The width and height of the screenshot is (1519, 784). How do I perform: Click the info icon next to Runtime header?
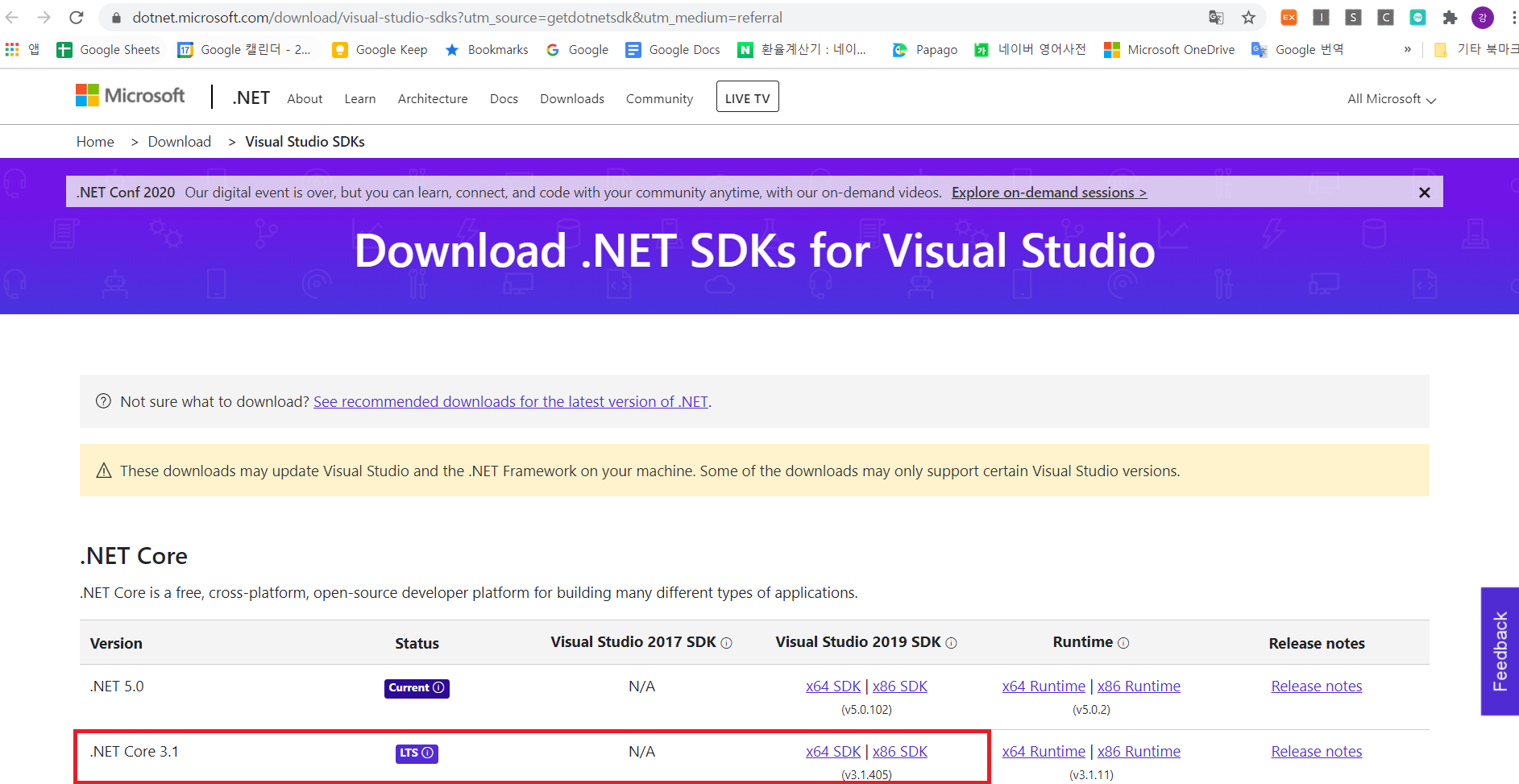(1123, 643)
